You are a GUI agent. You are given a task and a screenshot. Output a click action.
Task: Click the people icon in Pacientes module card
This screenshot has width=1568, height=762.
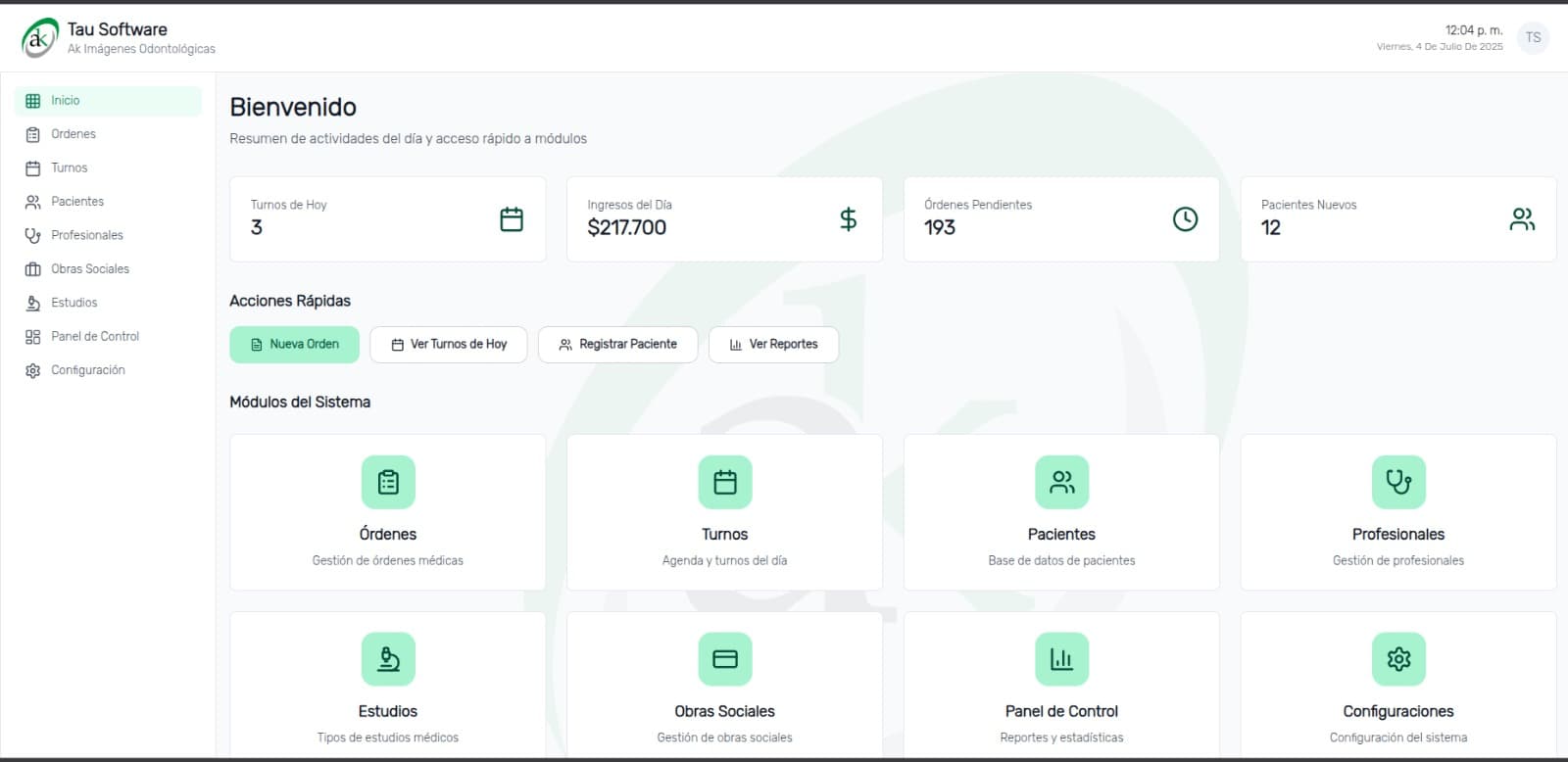tap(1061, 482)
